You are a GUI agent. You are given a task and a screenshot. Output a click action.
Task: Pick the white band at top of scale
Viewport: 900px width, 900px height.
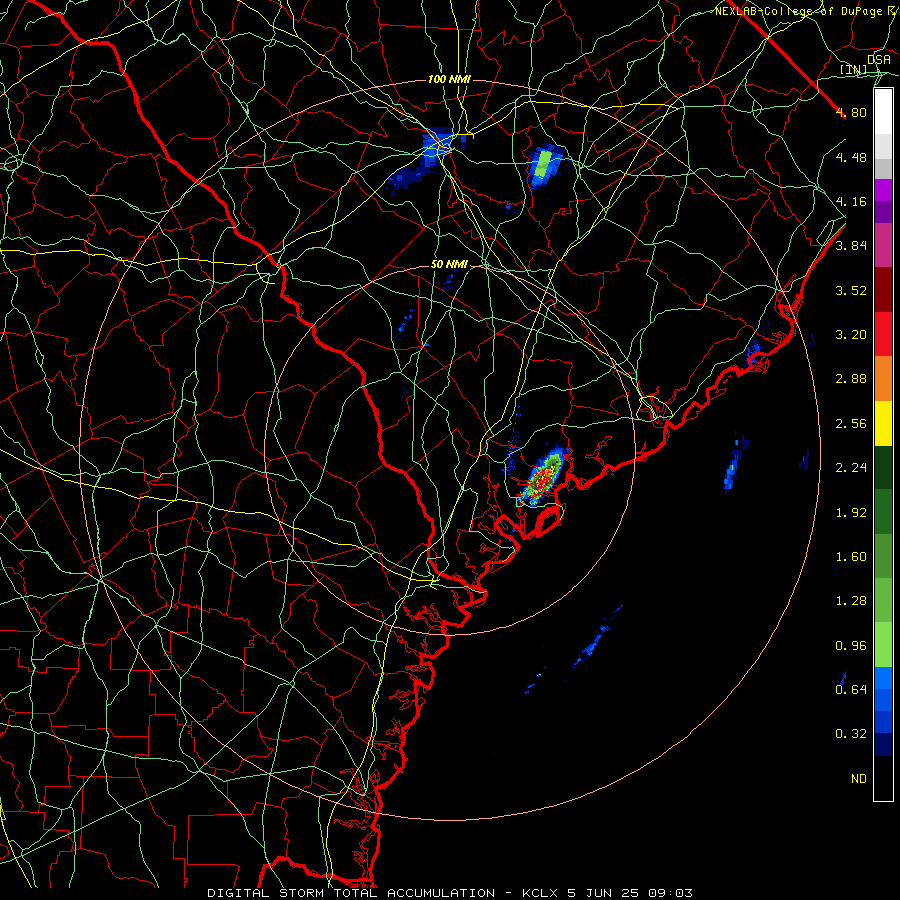[883, 112]
